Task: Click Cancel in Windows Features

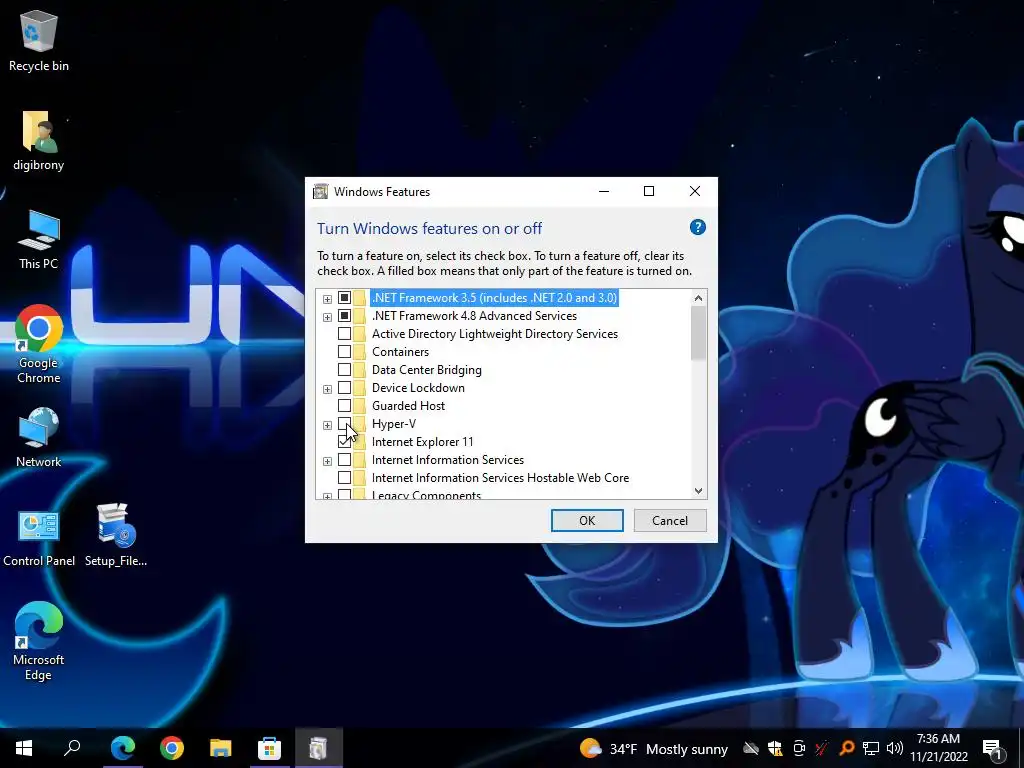Action: 670,520
